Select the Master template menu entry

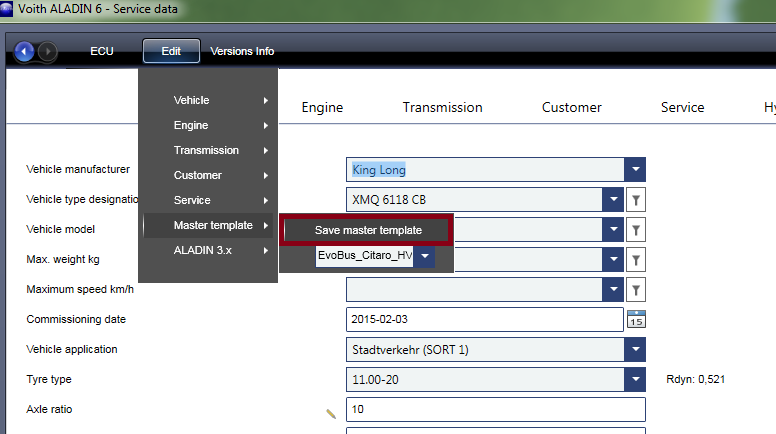(208, 225)
